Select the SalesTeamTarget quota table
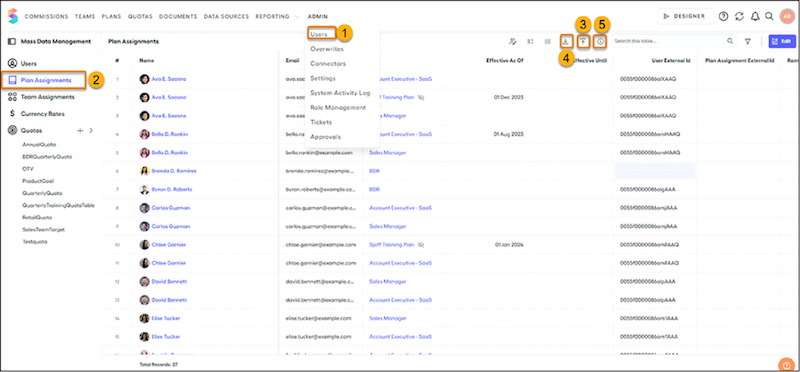Screen dimensions: 800x372 pos(43,230)
